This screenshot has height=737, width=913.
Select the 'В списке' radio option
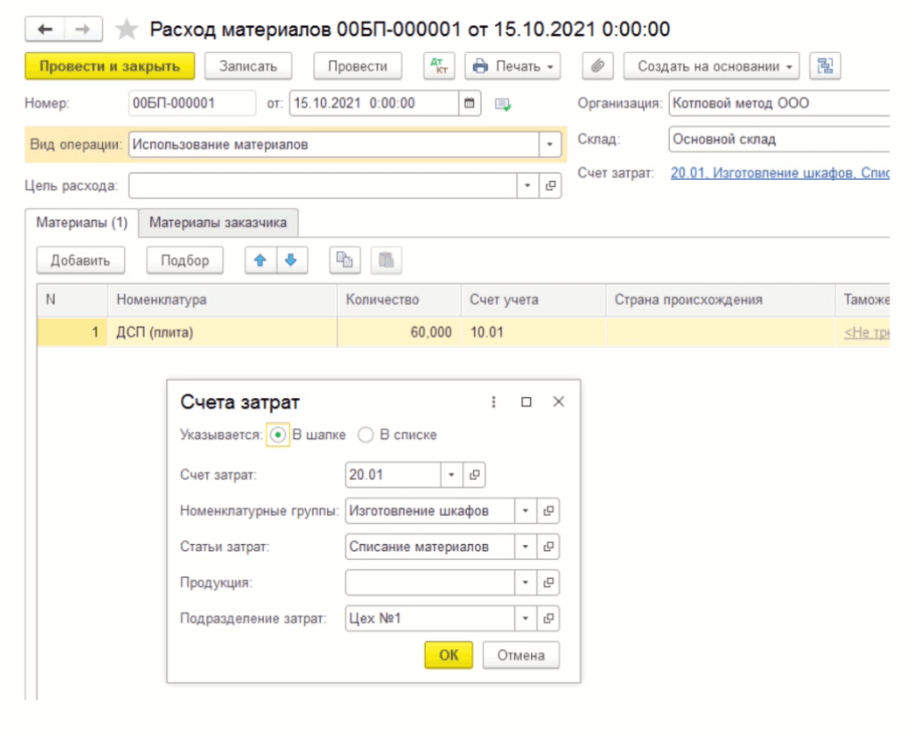[x=366, y=435]
